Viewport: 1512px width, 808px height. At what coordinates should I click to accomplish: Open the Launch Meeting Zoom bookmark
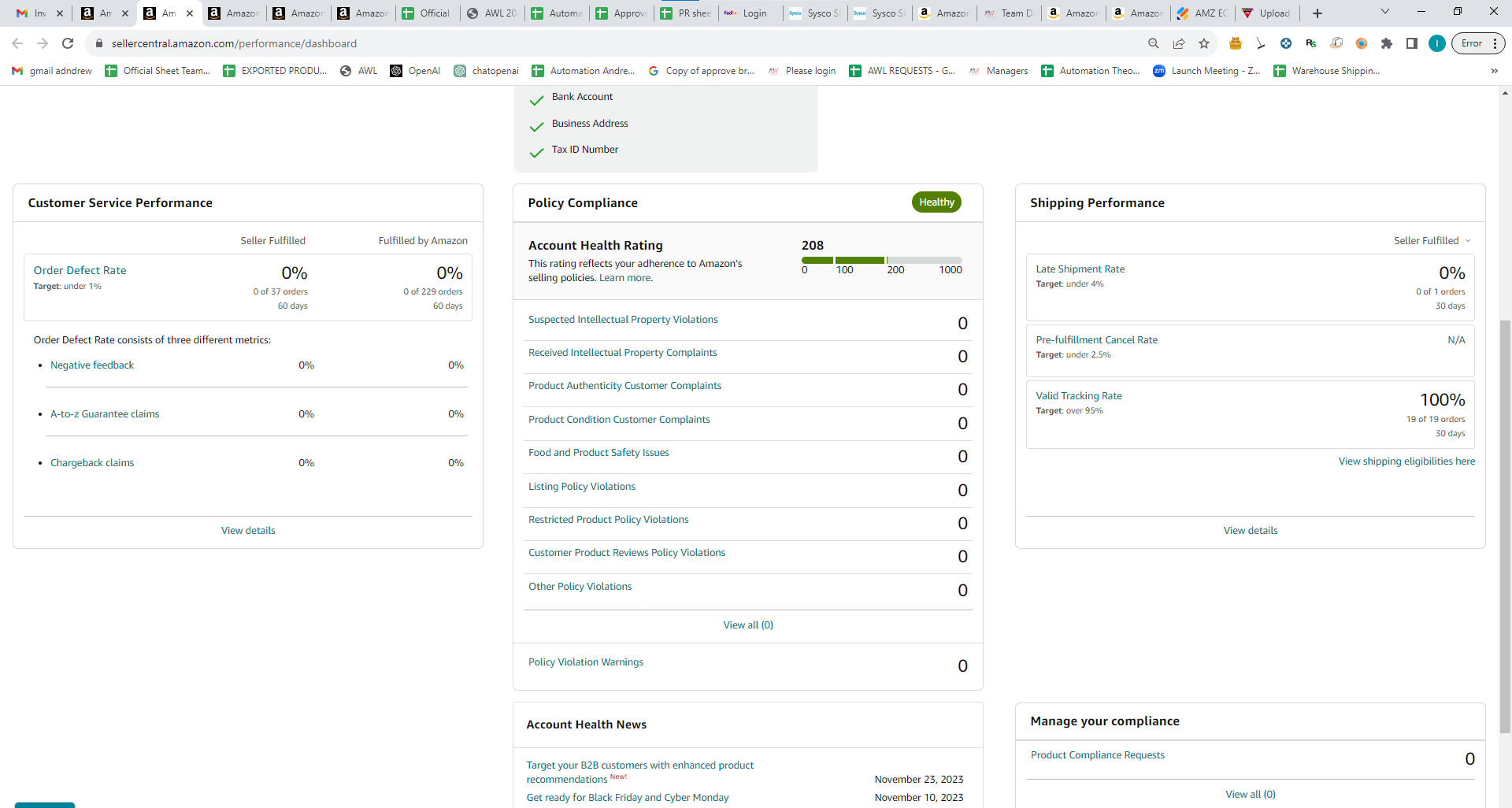[1206, 71]
